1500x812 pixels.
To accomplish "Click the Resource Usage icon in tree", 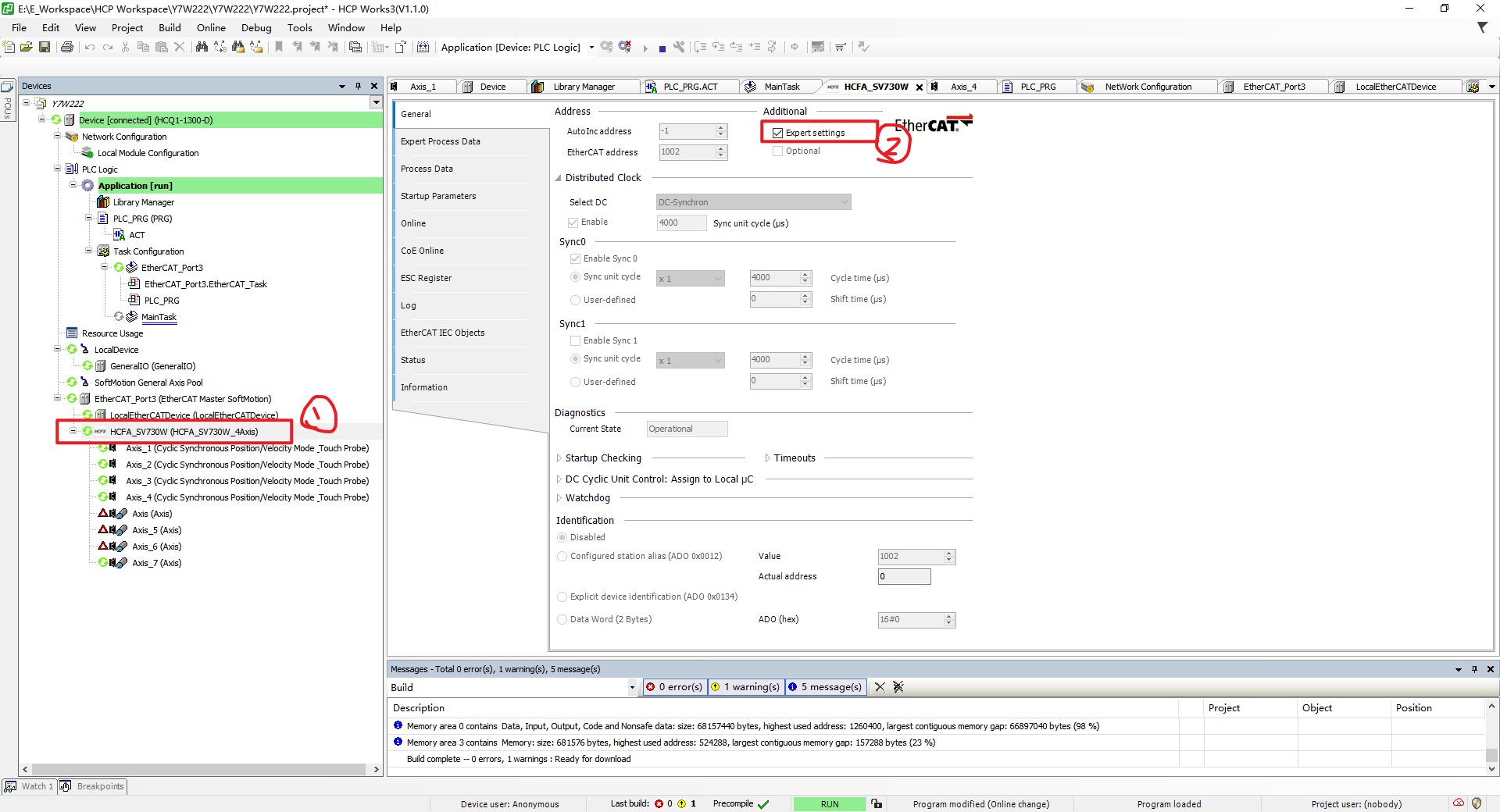I will pos(72,333).
